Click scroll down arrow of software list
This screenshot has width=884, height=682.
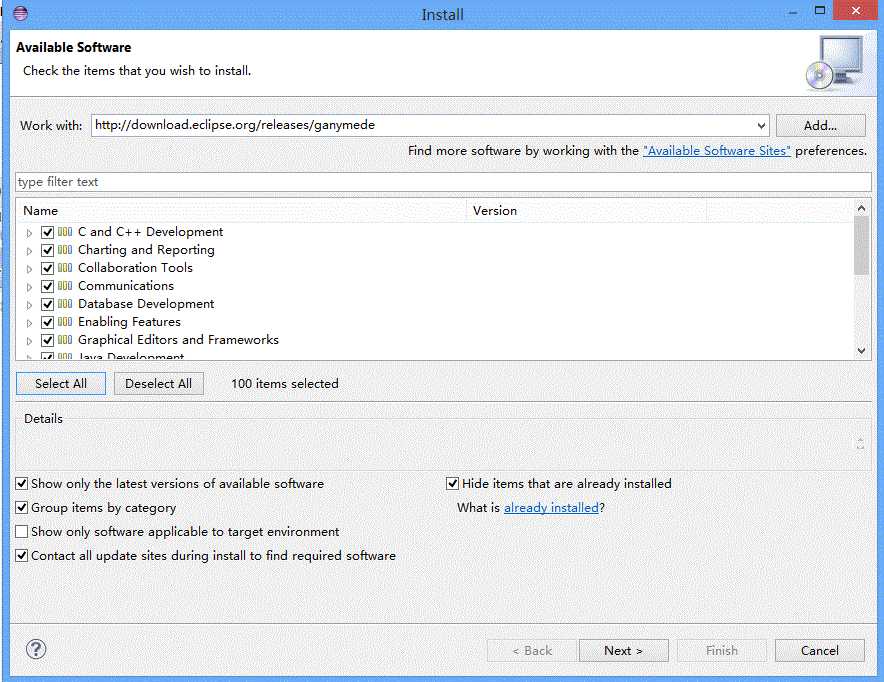pyautogui.click(x=861, y=351)
